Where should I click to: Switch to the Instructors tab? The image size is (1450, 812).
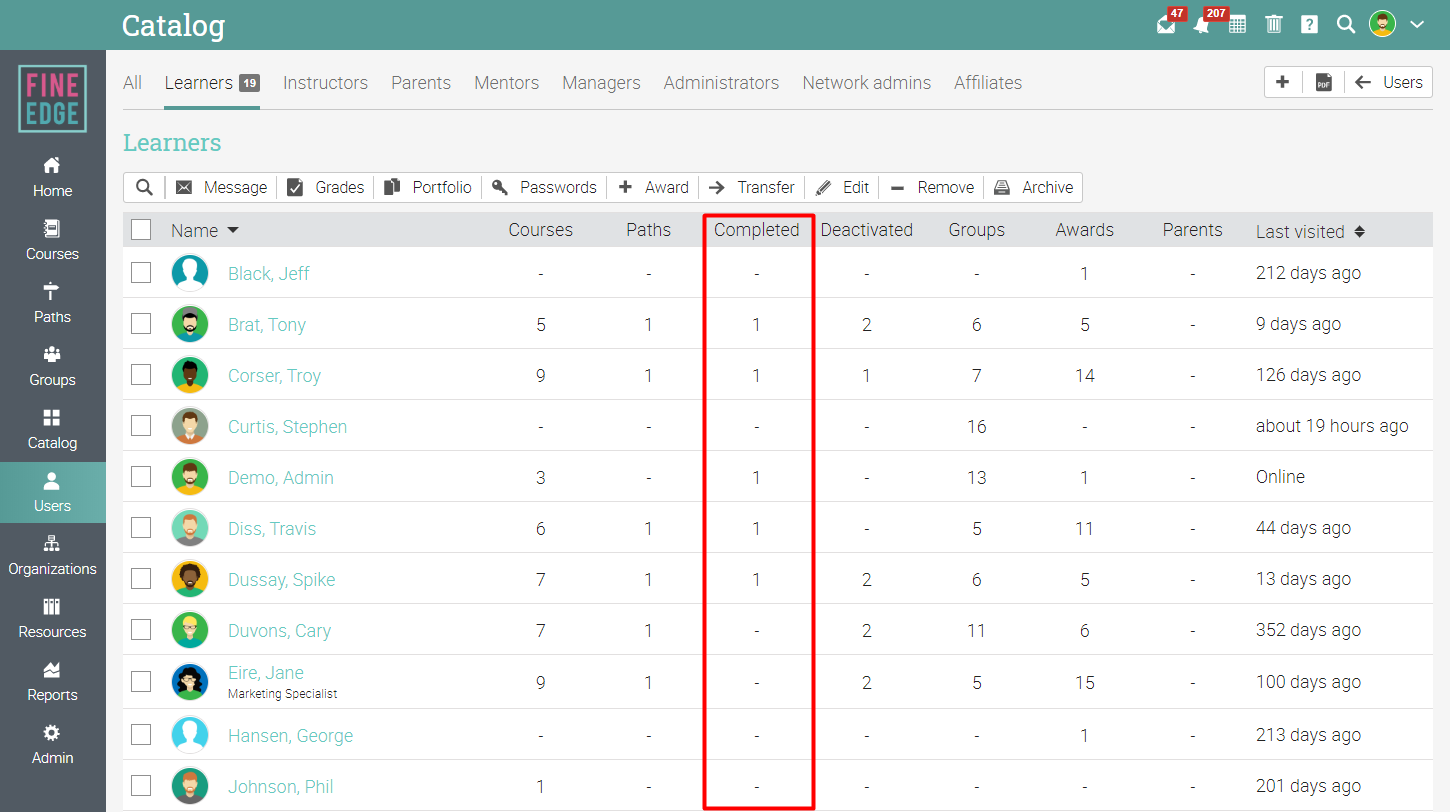(325, 83)
